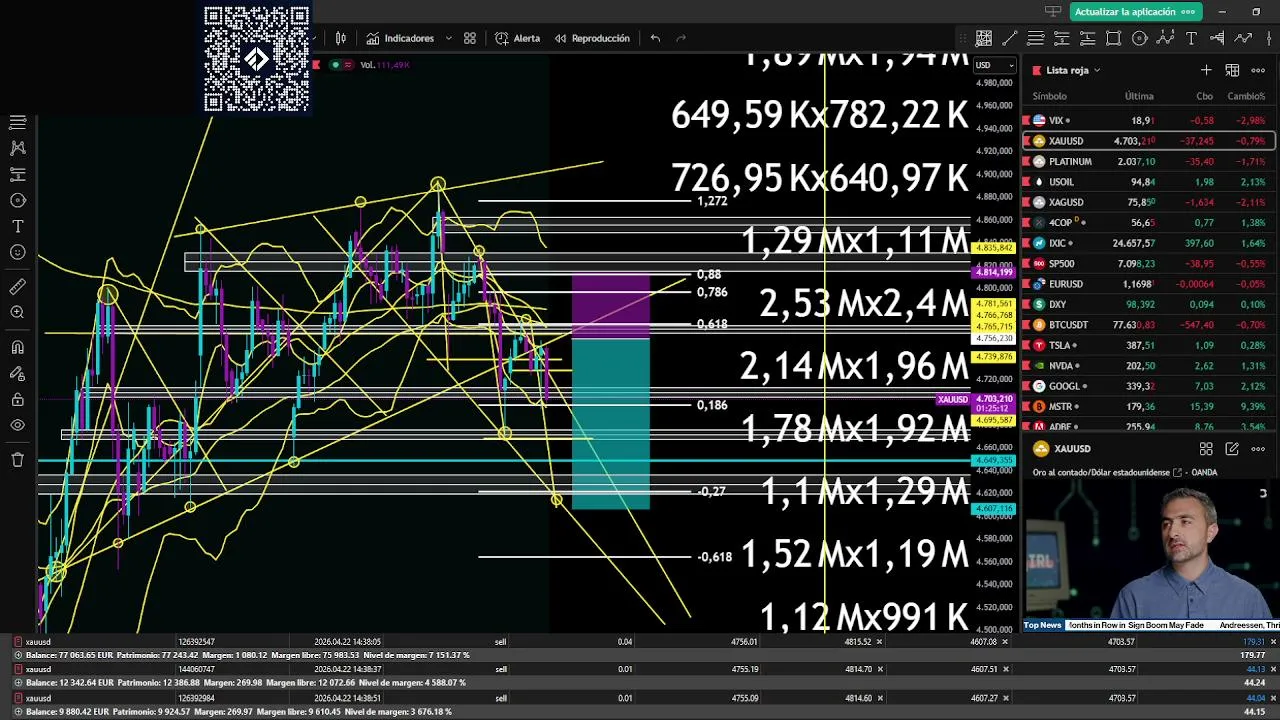Toggle magnet mode in left sidebar
1280x720 pixels.
click(17, 347)
